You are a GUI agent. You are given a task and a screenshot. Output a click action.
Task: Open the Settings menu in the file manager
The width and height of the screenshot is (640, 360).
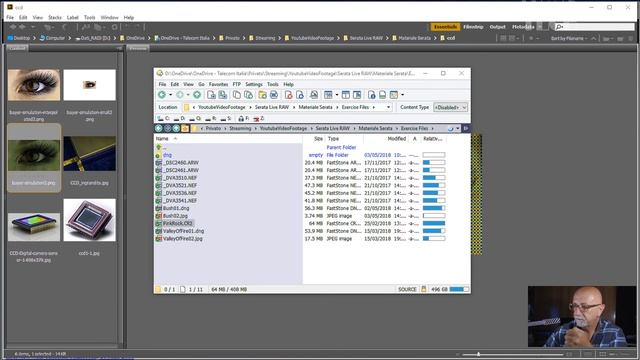coord(254,84)
